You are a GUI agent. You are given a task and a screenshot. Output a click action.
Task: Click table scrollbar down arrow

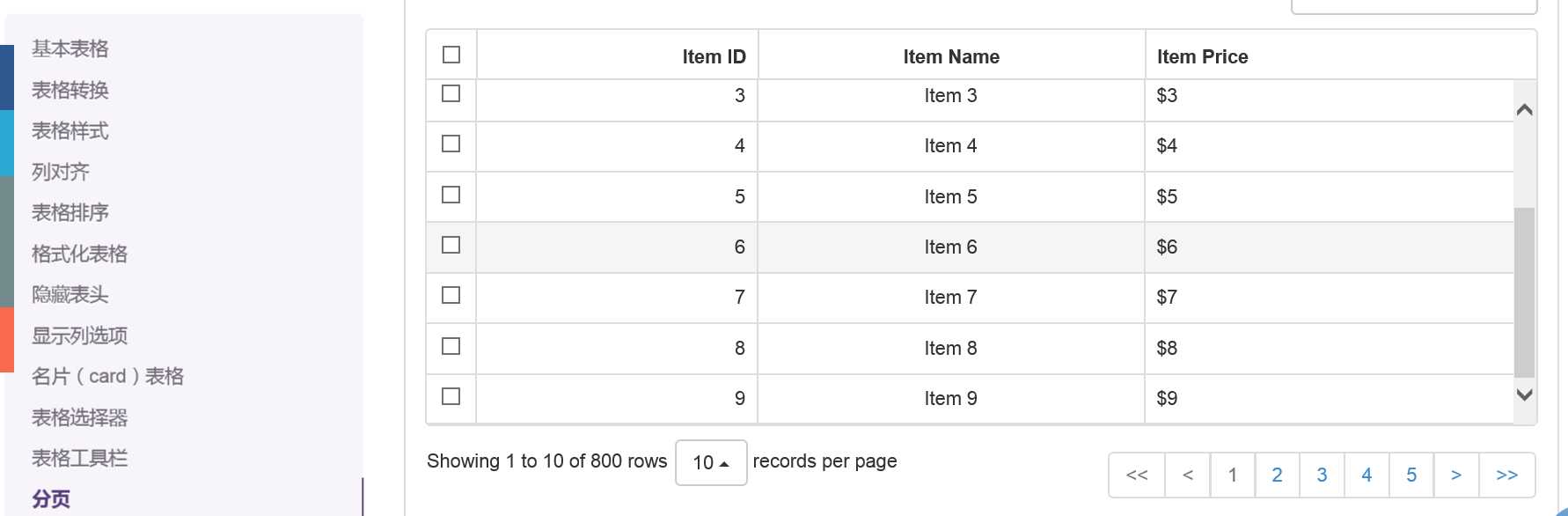(x=1525, y=394)
